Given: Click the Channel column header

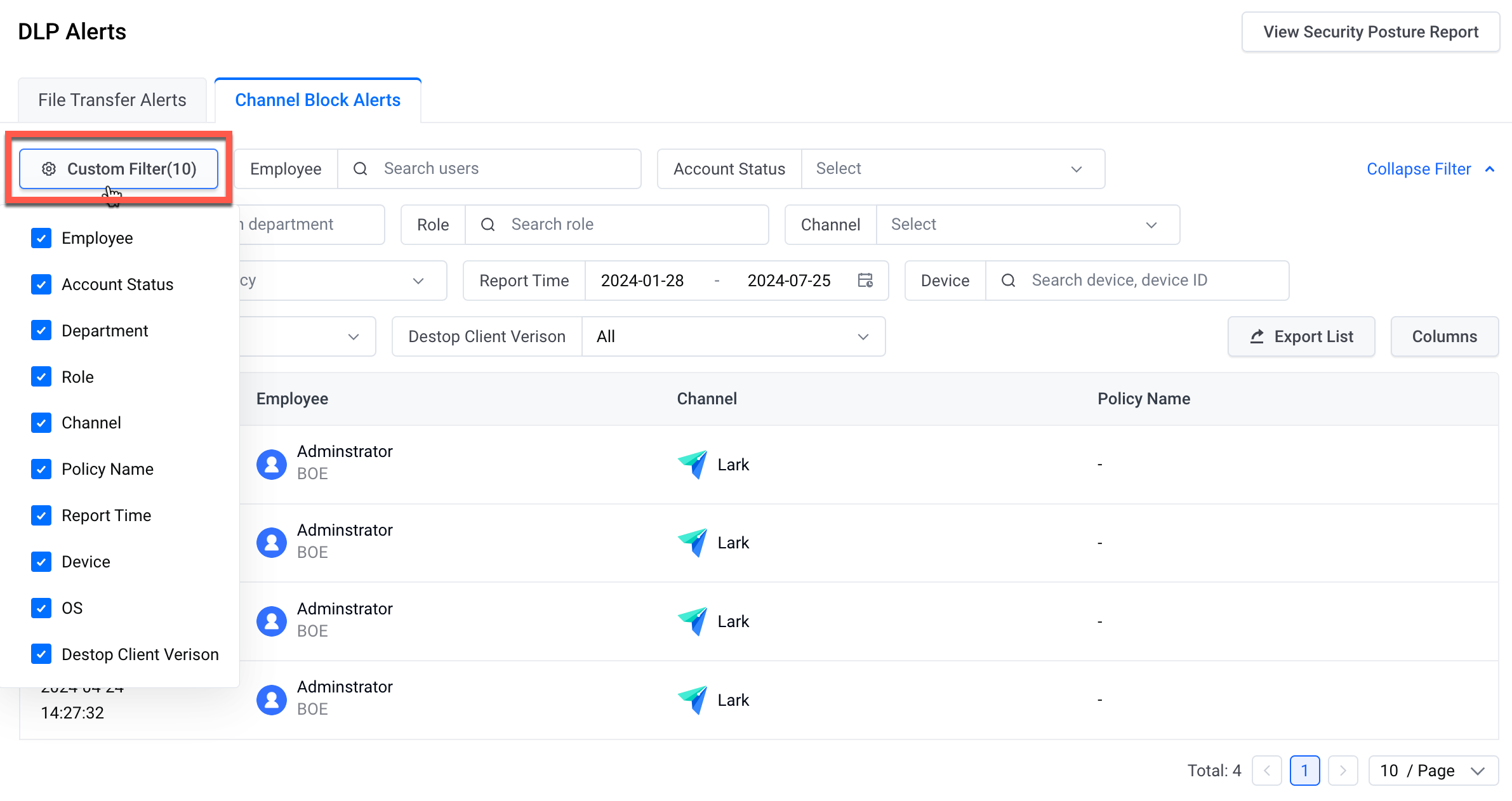Looking at the screenshot, I should tap(707, 399).
